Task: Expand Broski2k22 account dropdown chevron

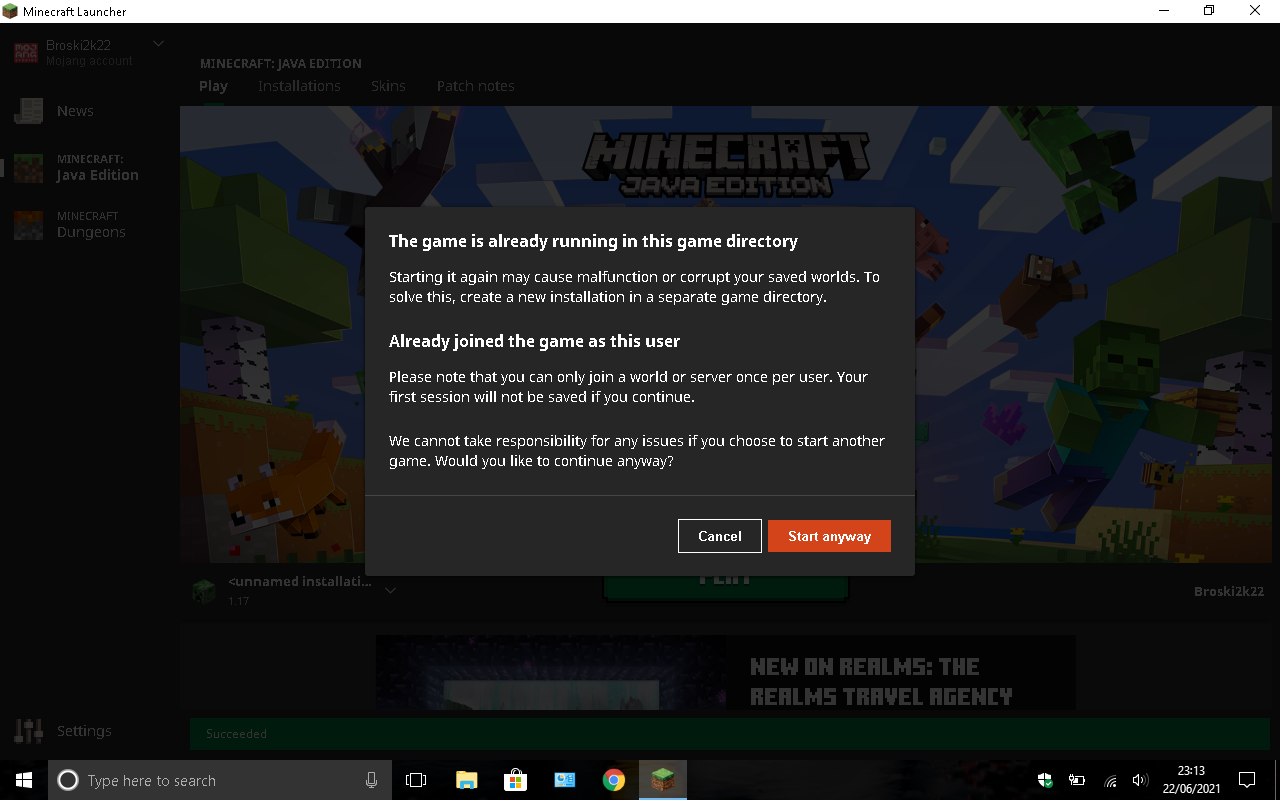Action: [x=158, y=44]
